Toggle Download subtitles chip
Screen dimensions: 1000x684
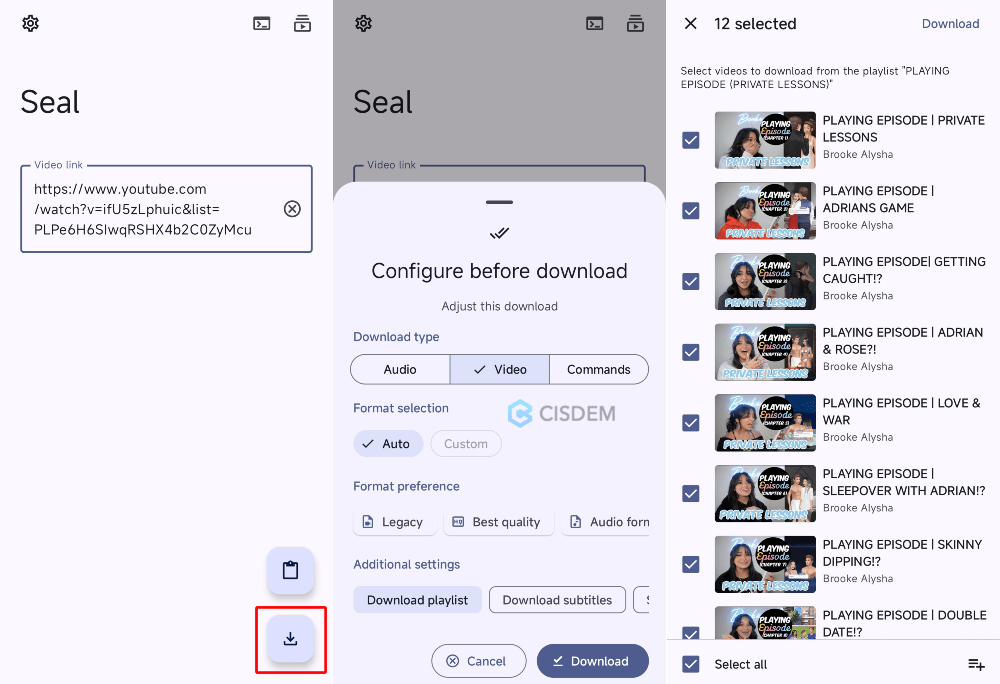pos(557,600)
